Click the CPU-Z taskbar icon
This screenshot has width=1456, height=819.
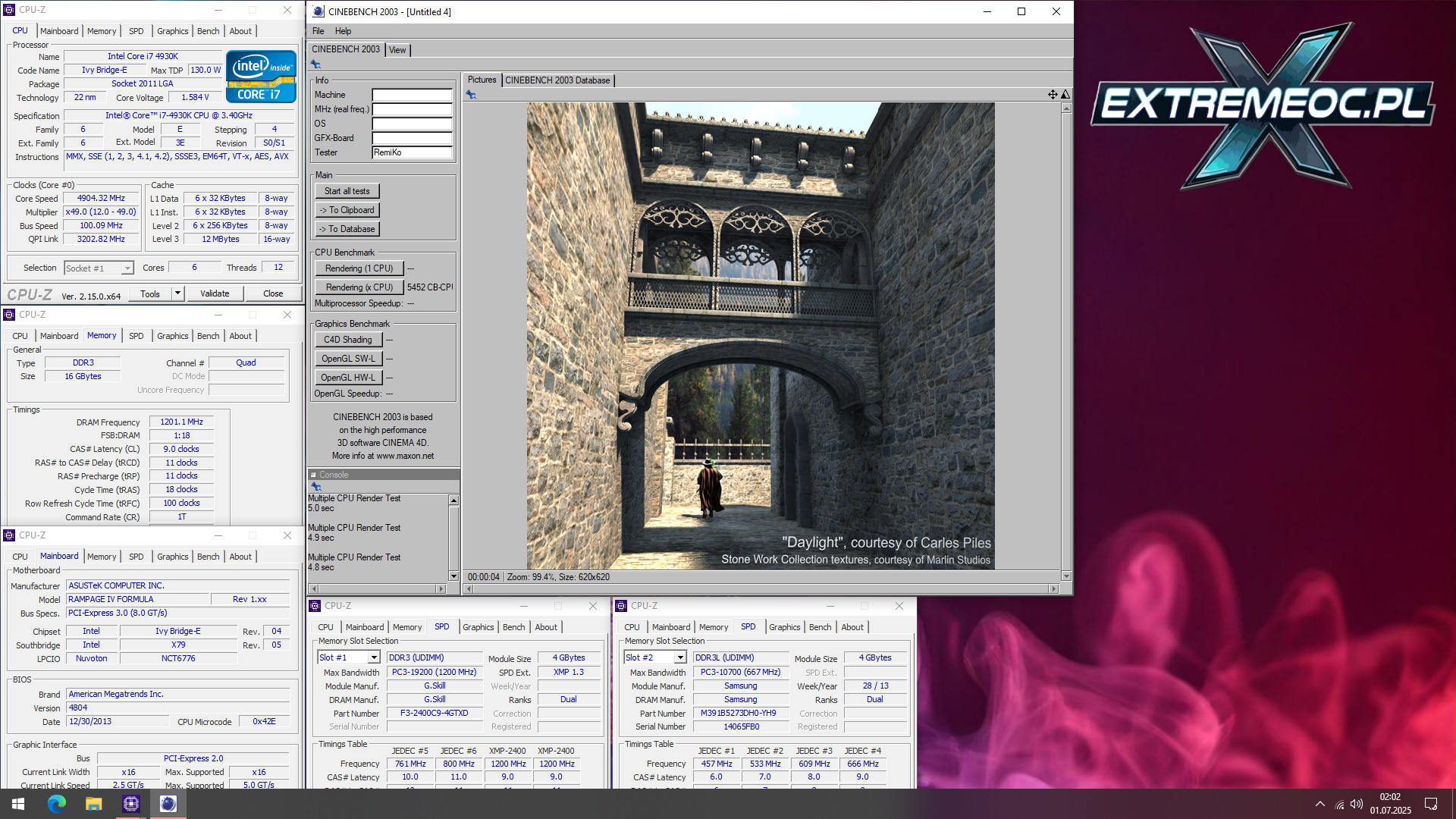point(131,804)
